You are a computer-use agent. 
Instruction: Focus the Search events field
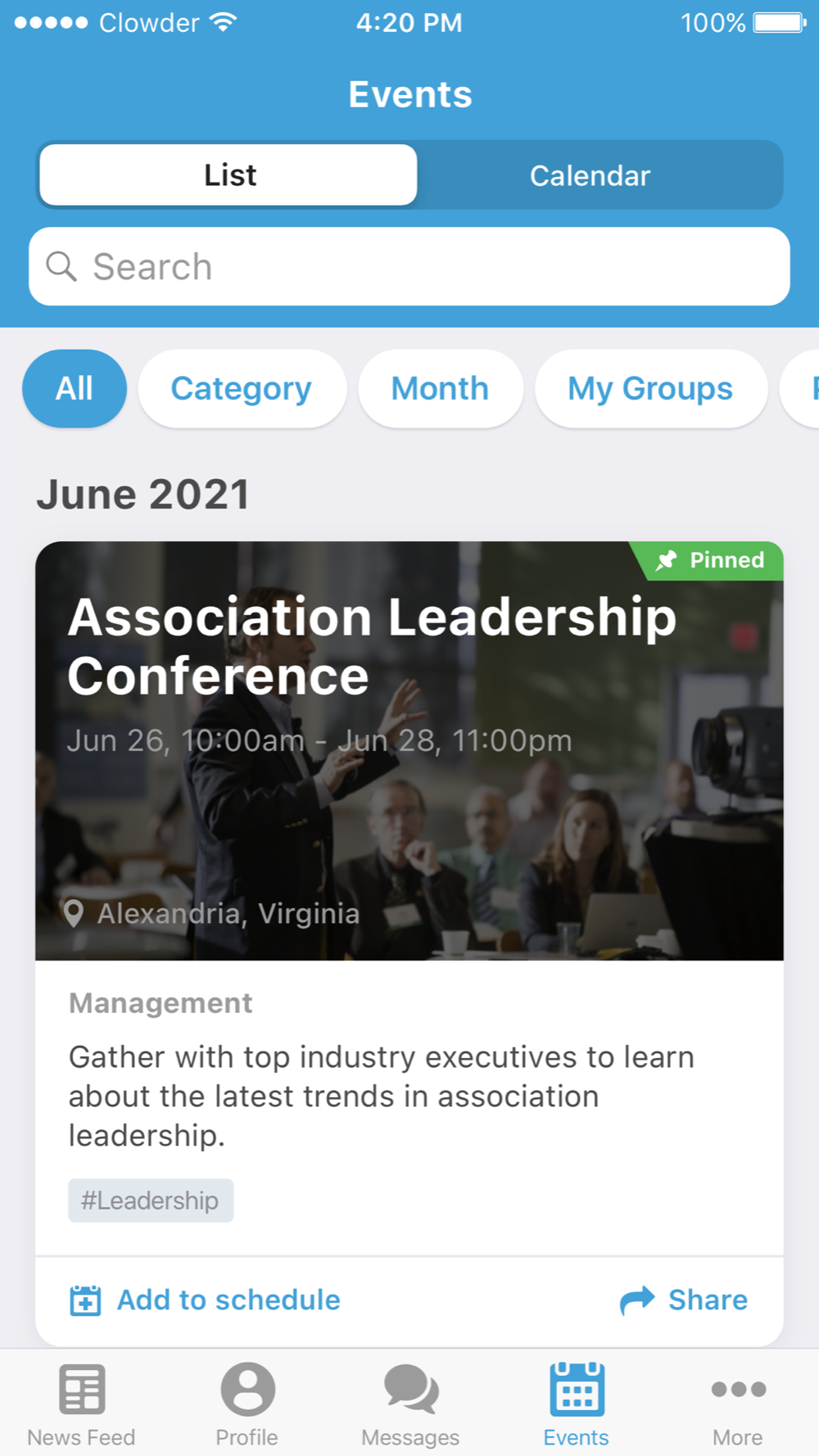[409, 266]
